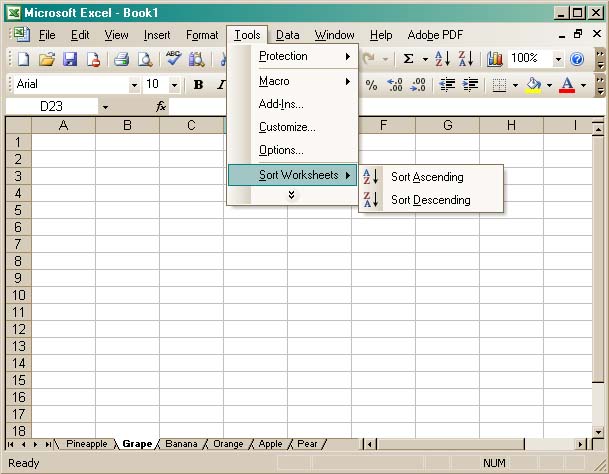Click the AutoSum sigma icon
609x474 pixels.
coord(408,59)
